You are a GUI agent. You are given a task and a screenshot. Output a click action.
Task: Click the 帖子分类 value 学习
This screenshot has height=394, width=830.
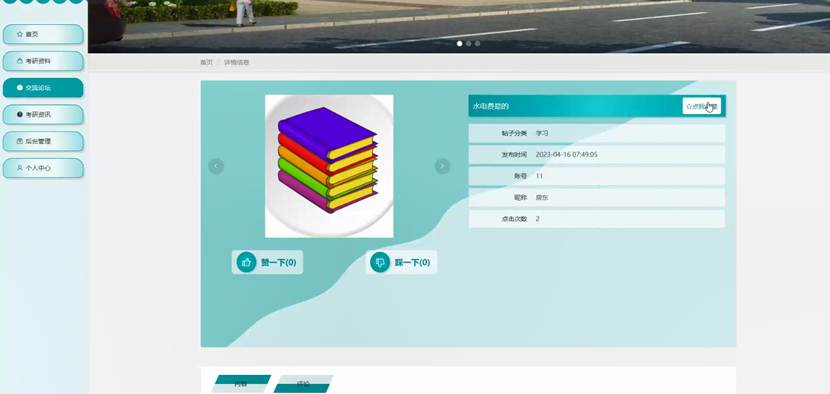coord(542,133)
